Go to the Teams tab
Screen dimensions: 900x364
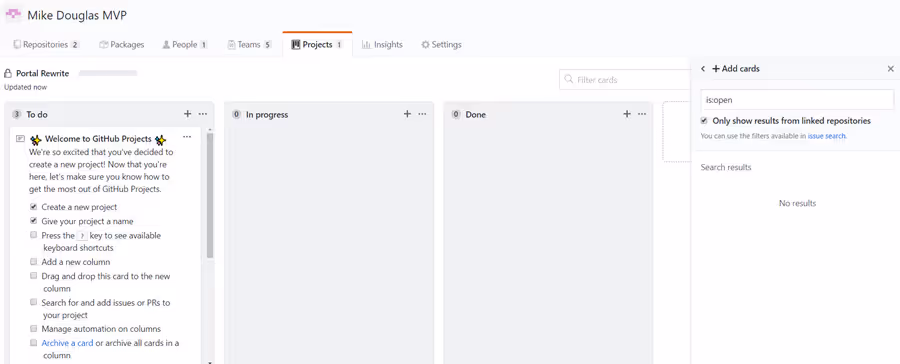pos(250,44)
